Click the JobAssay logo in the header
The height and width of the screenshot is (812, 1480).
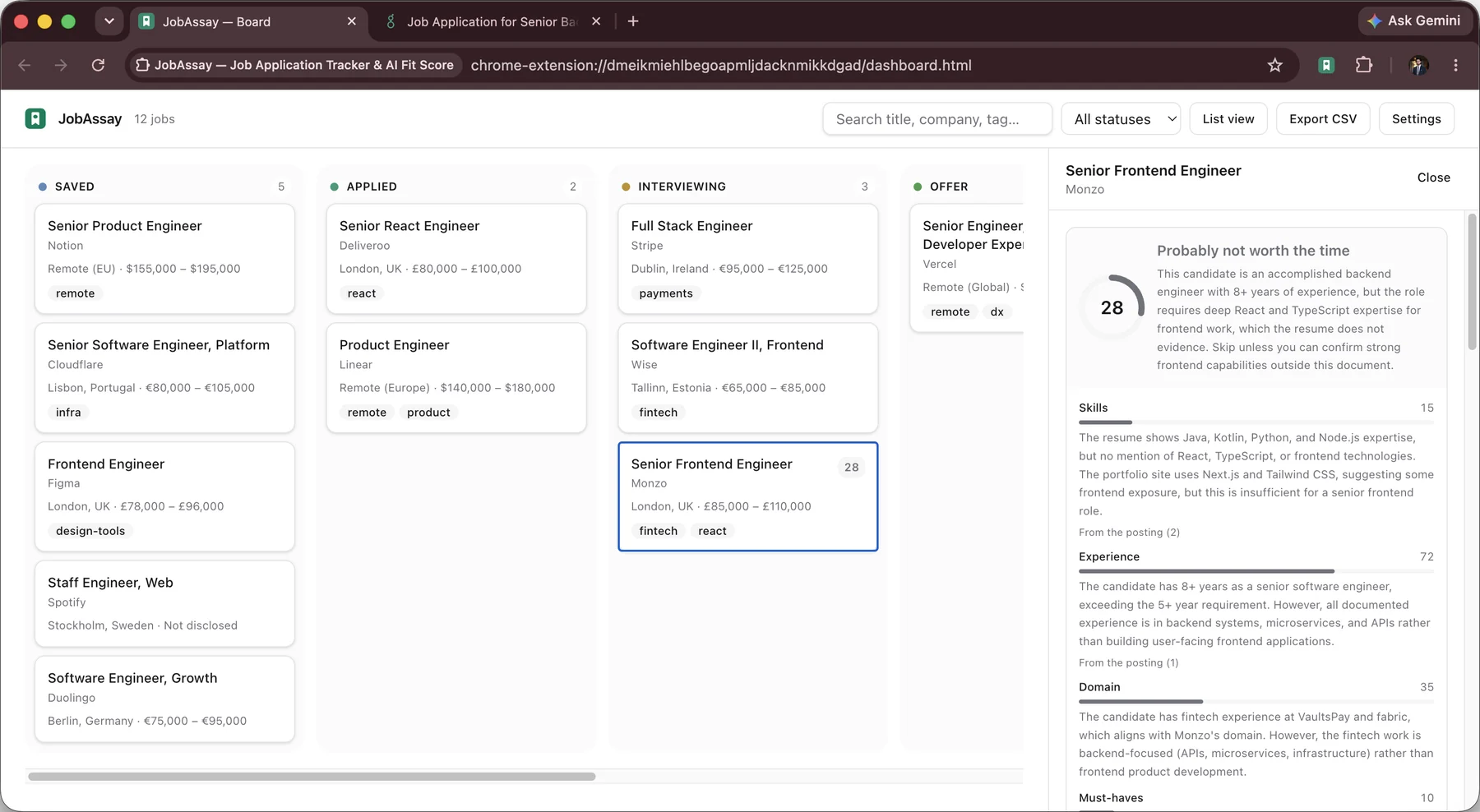tap(35, 119)
